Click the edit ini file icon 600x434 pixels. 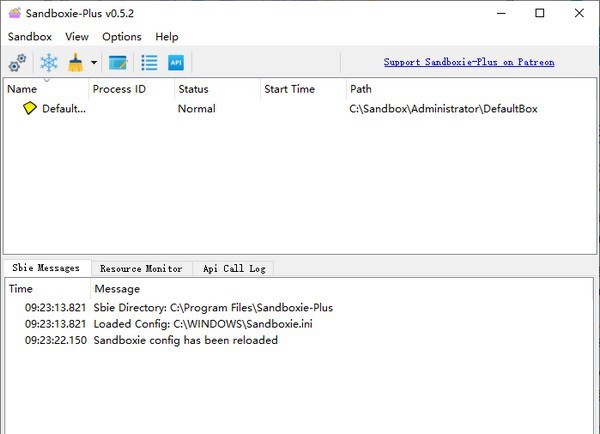[x=118, y=62]
